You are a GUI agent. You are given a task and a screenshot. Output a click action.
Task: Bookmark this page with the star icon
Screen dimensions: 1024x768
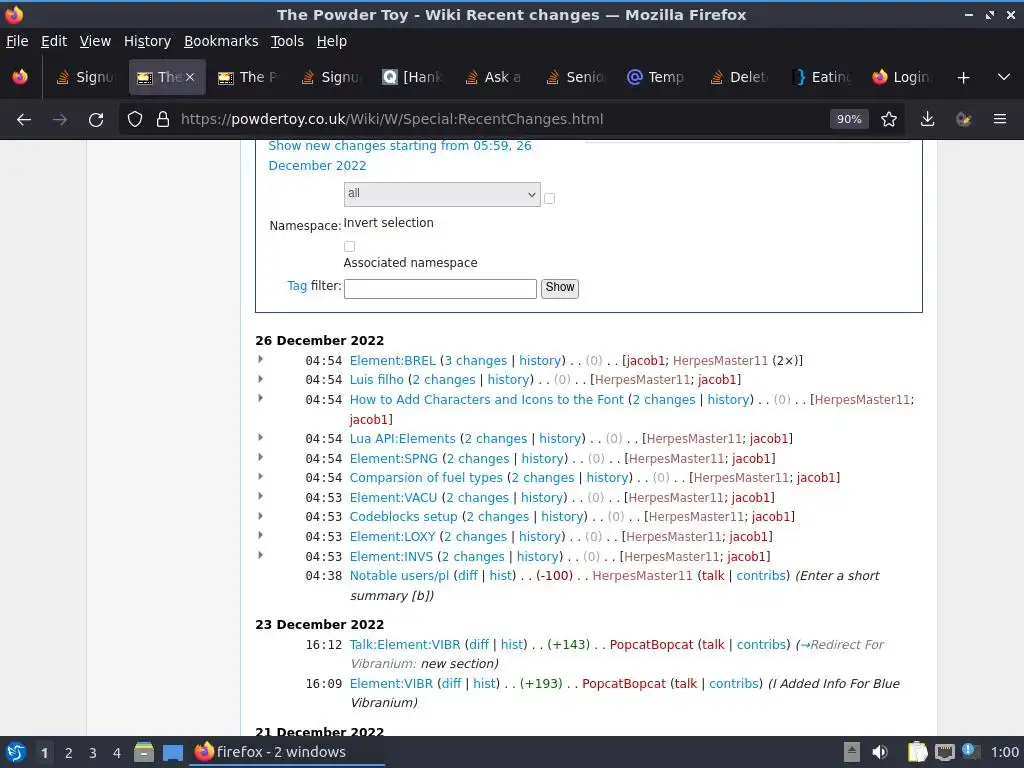(x=889, y=120)
